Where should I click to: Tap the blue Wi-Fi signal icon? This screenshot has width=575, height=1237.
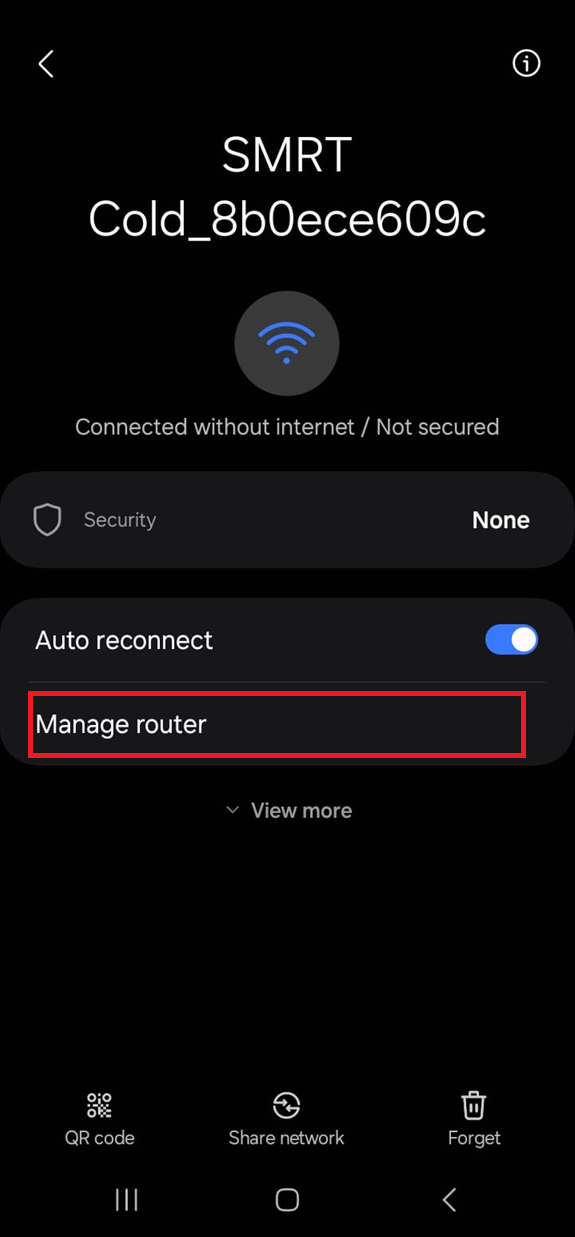point(287,343)
